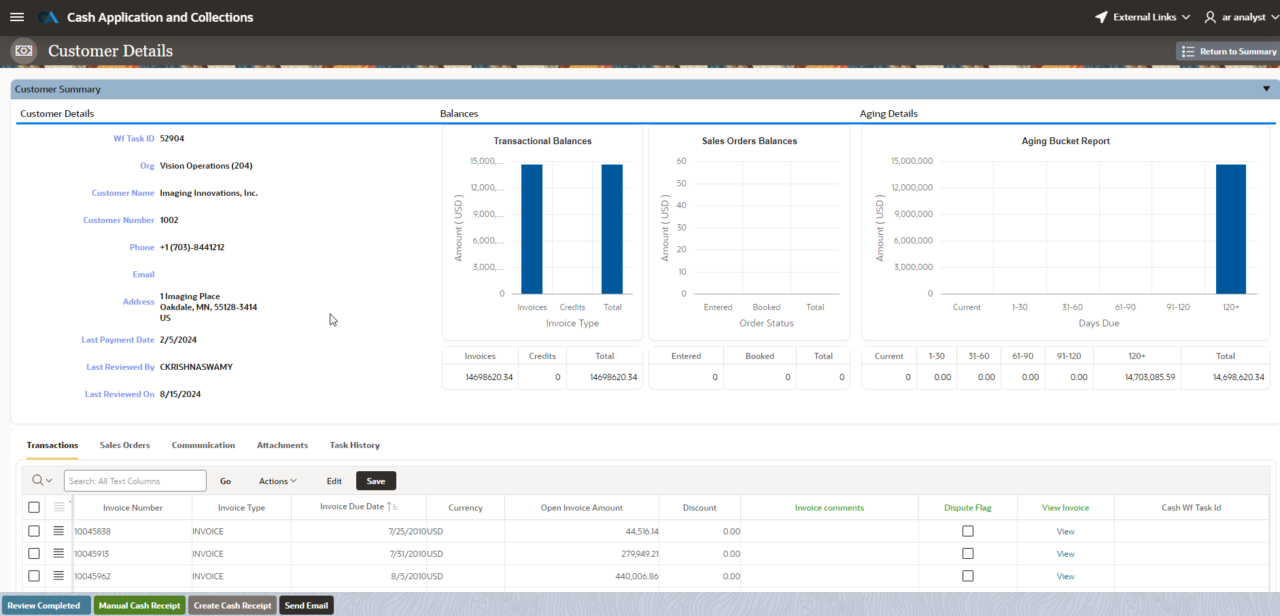Collapse the Customer Summary section
This screenshot has height=616, width=1280.
[x=1266, y=88]
